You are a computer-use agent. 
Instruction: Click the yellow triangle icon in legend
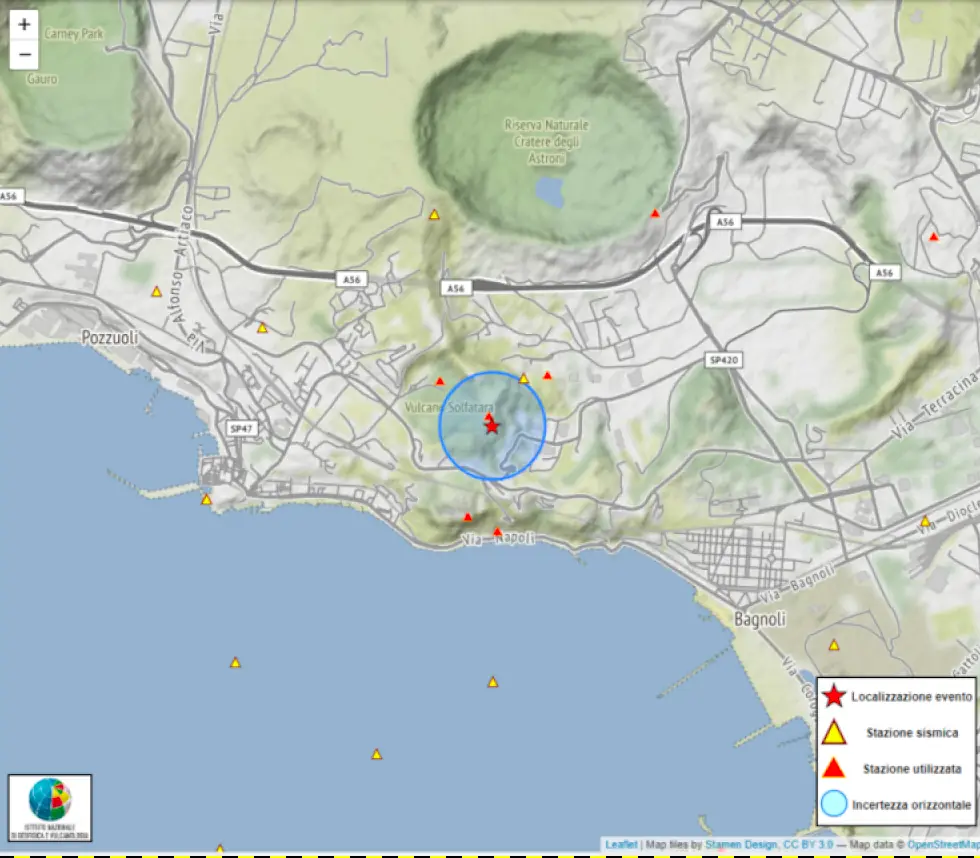pos(834,732)
